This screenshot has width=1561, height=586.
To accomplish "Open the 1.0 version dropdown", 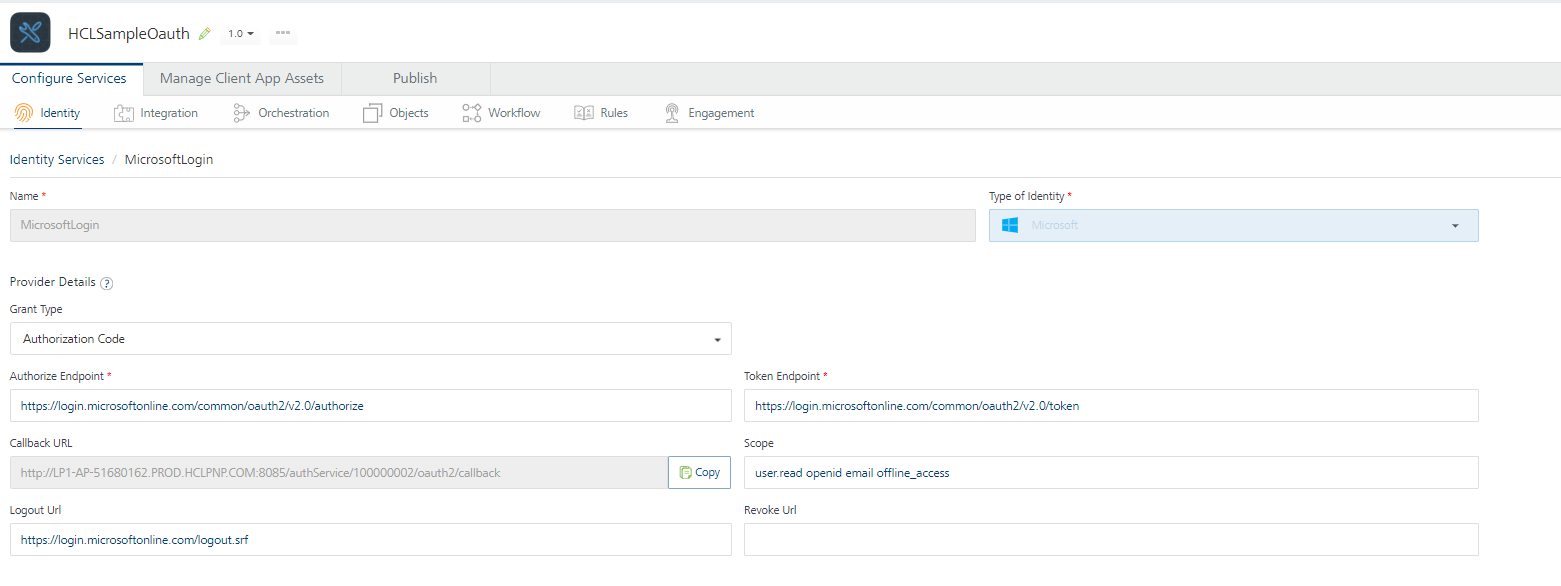I will point(240,34).
